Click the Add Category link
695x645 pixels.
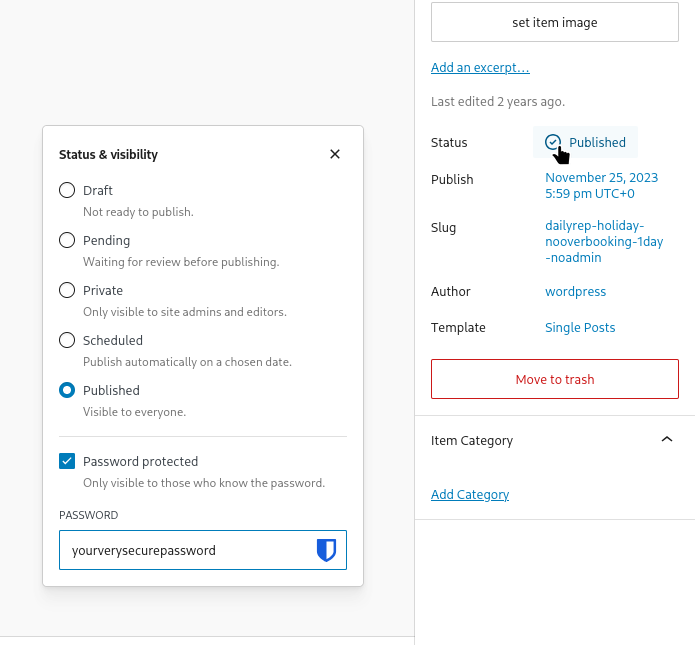tap(470, 494)
